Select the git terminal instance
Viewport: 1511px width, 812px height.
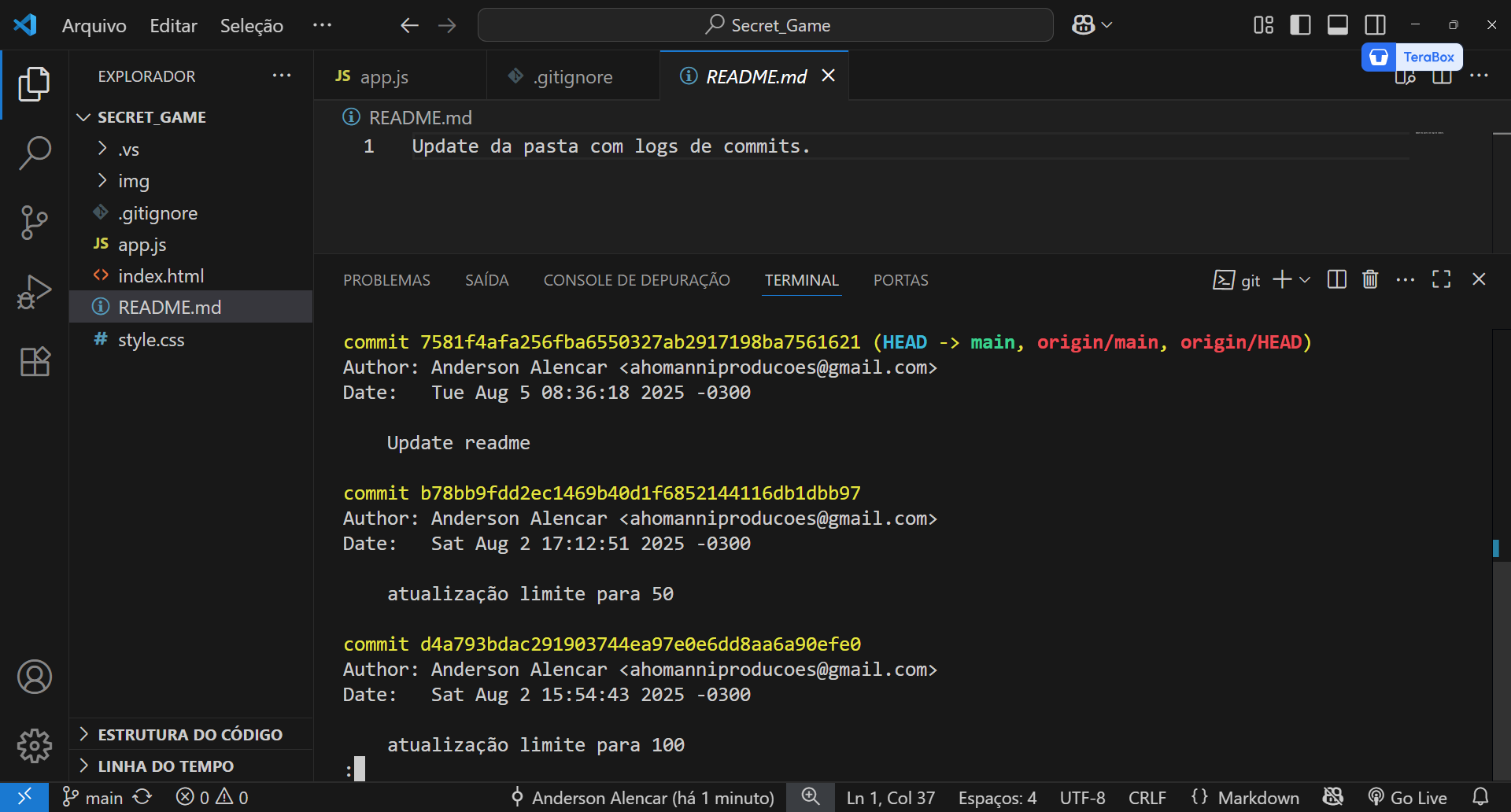(x=1236, y=280)
